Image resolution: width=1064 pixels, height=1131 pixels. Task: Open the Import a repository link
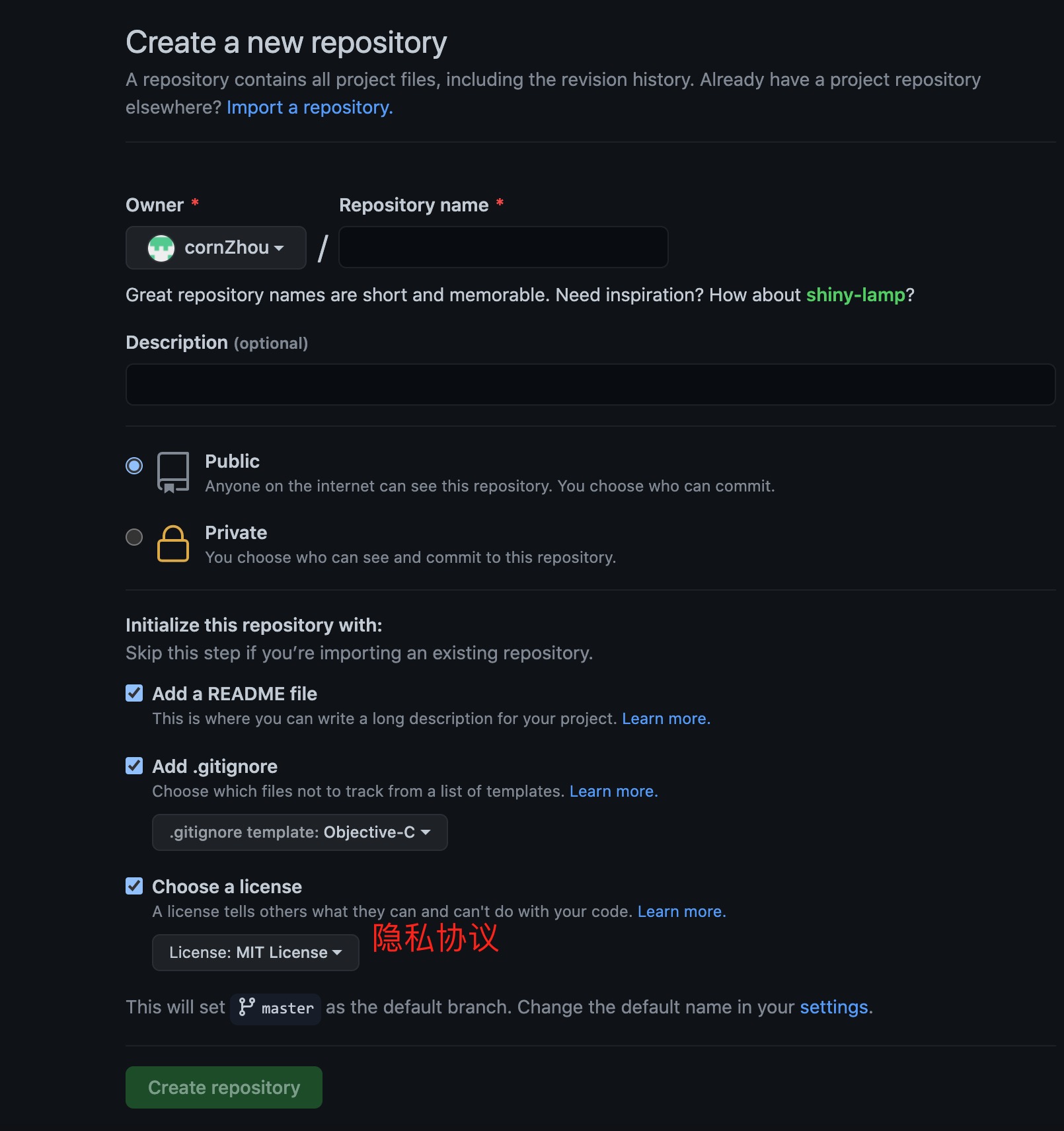pos(310,107)
